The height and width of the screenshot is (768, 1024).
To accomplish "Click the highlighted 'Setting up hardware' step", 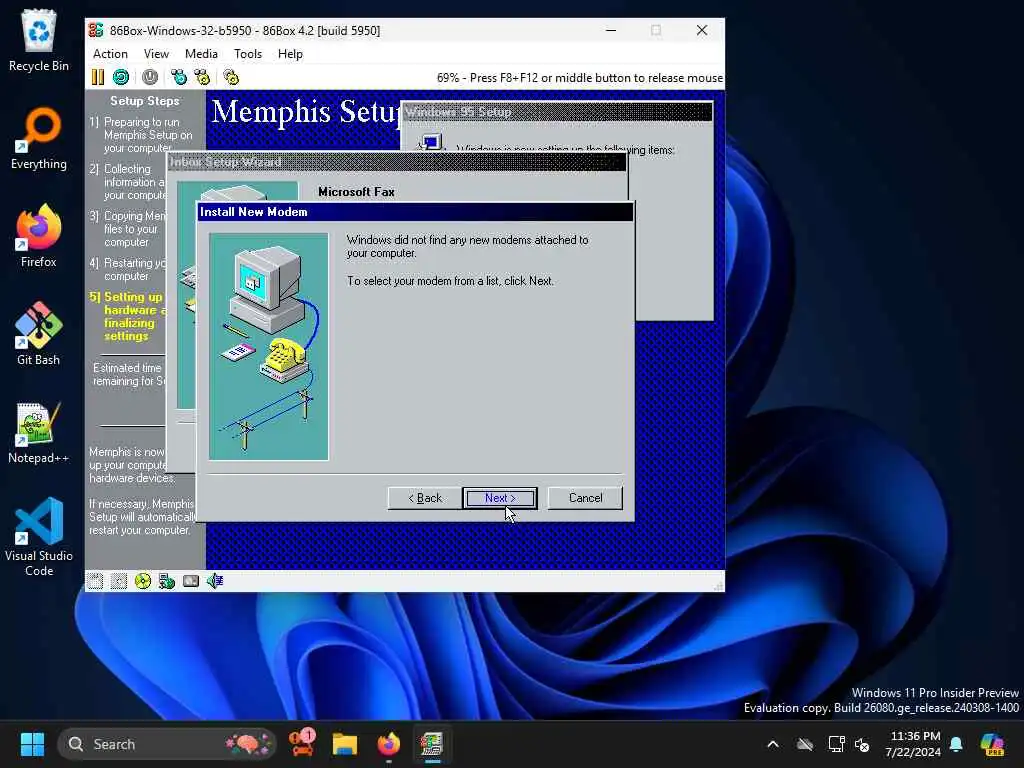I will pos(128,316).
